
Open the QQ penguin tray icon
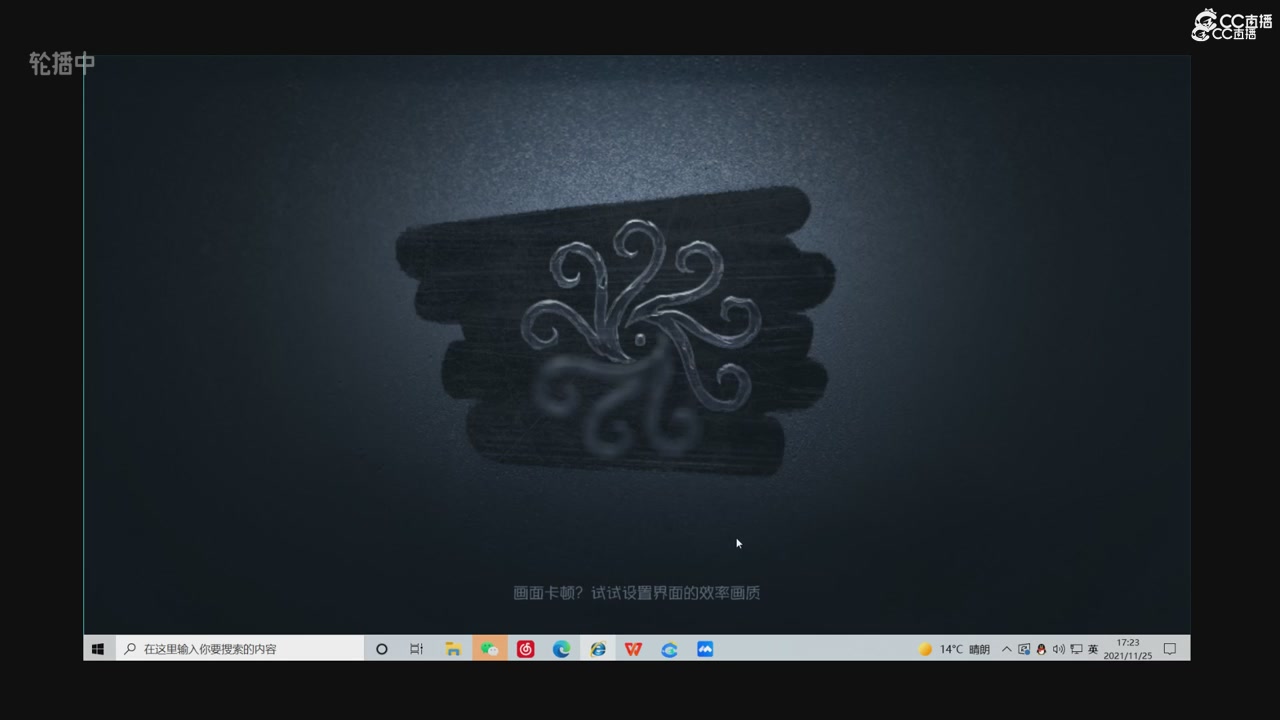(x=1041, y=649)
